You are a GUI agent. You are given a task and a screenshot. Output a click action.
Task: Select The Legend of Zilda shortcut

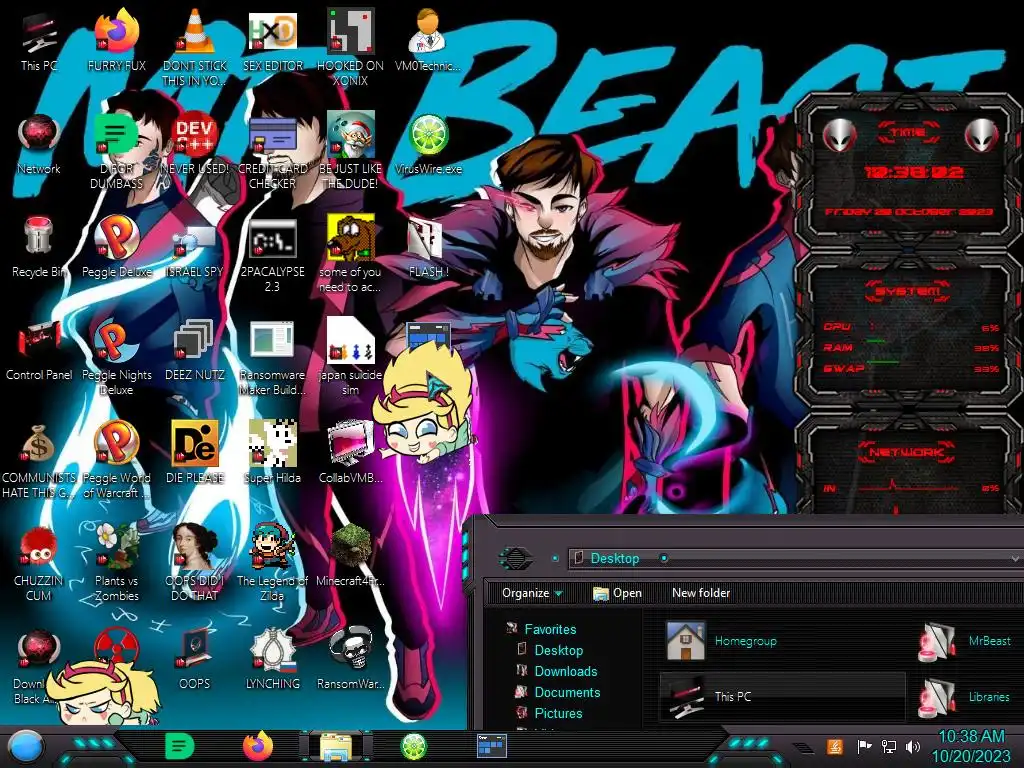click(x=272, y=563)
